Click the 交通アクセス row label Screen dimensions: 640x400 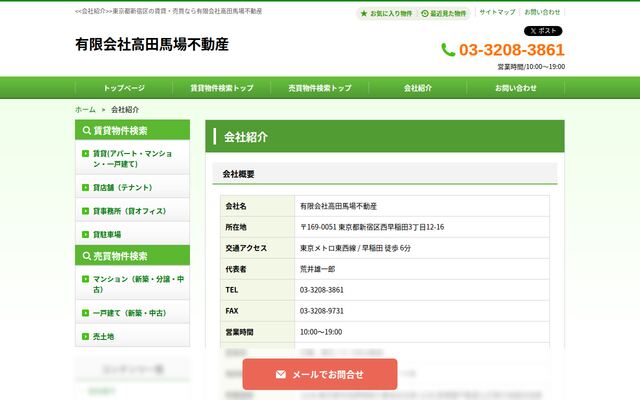[258, 248]
